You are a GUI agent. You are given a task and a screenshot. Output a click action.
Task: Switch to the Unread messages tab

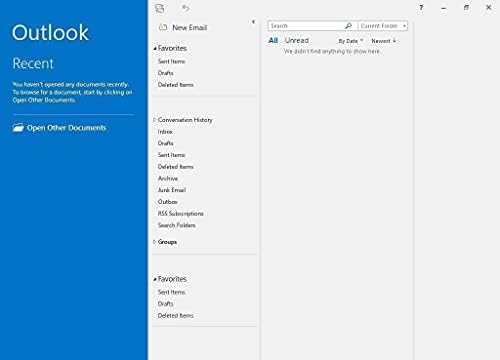click(x=297, y=40)
